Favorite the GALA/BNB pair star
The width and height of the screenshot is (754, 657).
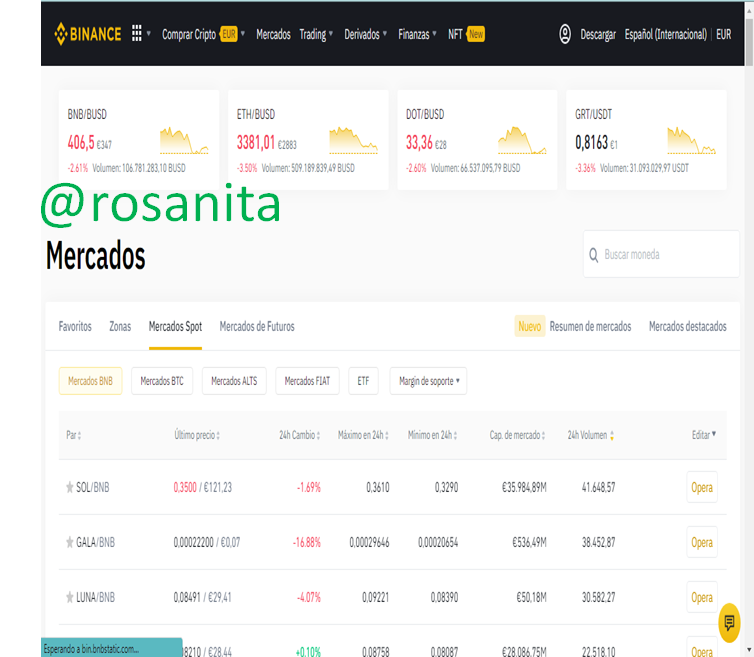click(x=70, y=543)
